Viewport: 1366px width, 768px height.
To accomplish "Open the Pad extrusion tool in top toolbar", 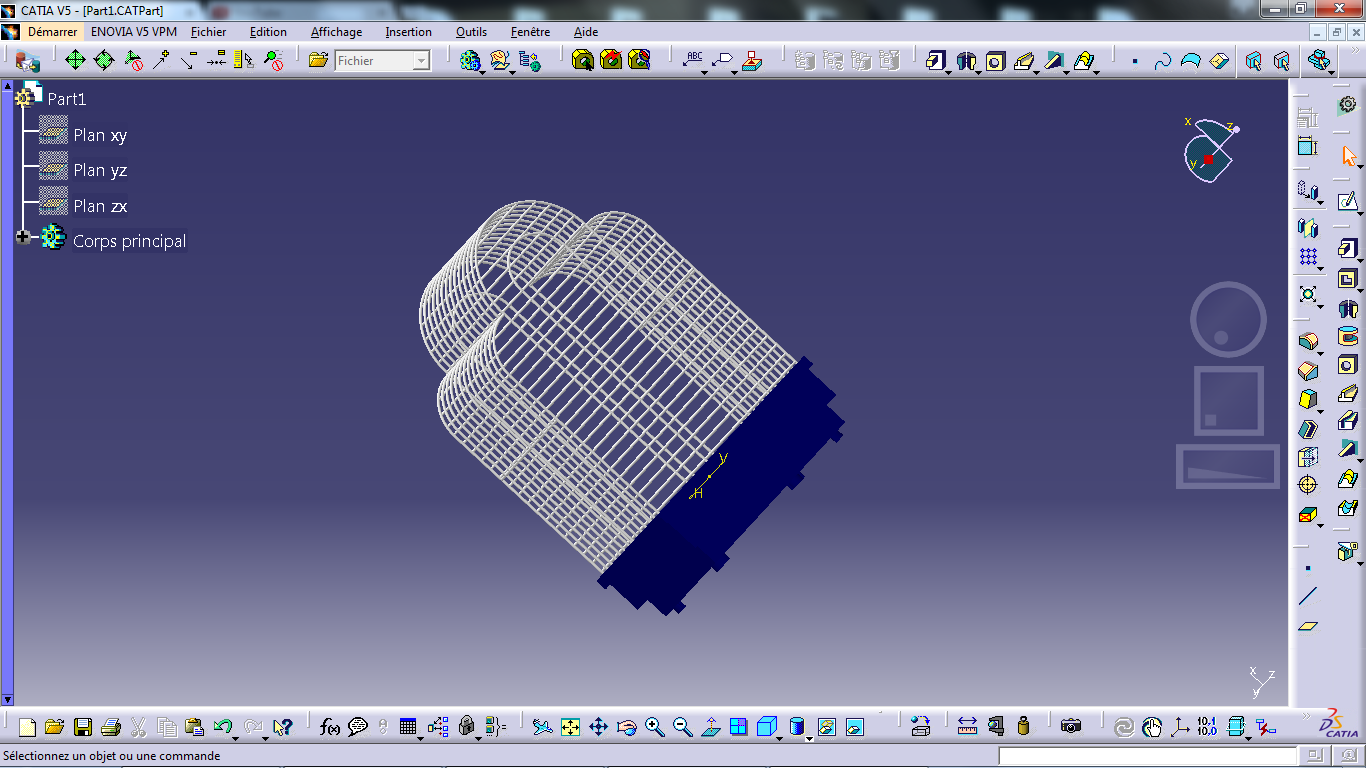I will (936, 60).
